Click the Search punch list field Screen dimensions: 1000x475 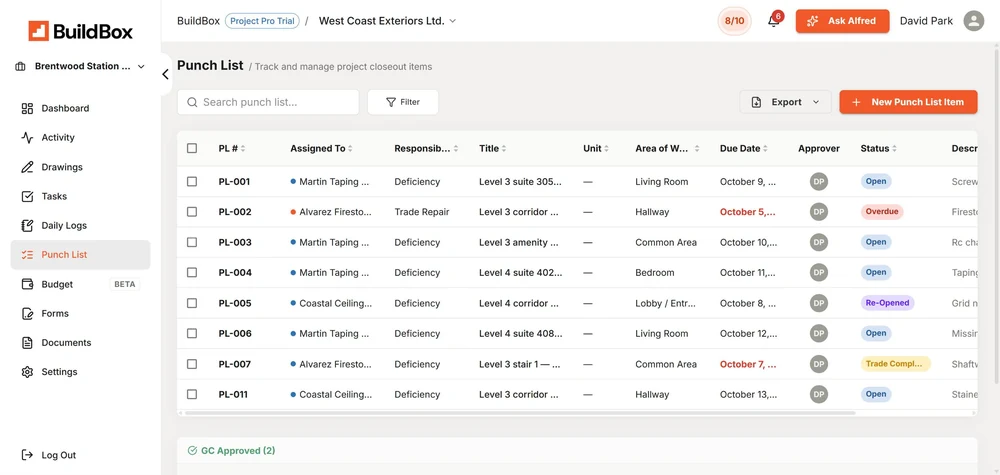point(268,102)
